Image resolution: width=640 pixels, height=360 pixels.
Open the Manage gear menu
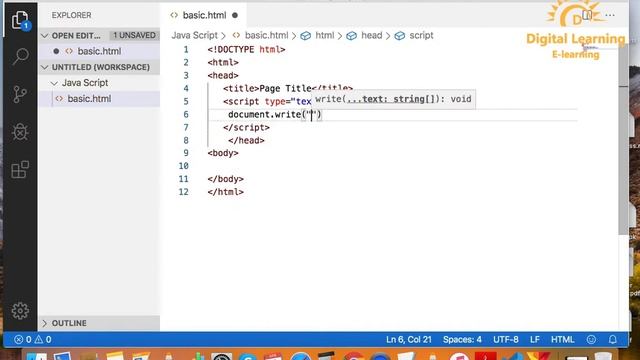tap(20, 311)
